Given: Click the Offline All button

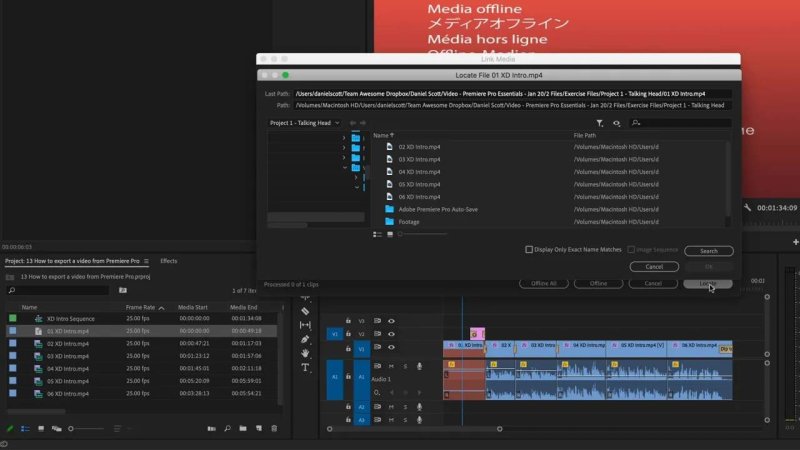Looking at the screenshot, I should [x=543, y=284].
